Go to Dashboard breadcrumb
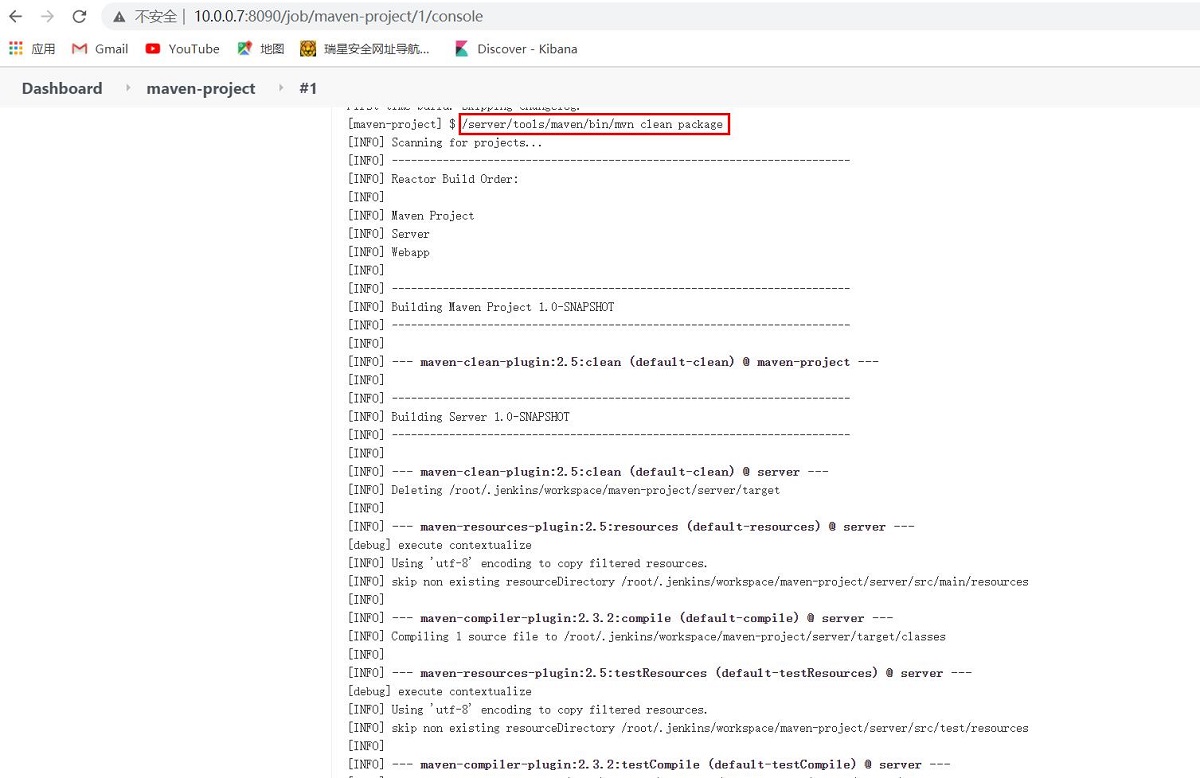The height and width of the screenshot is (778, 1200). 62,88
